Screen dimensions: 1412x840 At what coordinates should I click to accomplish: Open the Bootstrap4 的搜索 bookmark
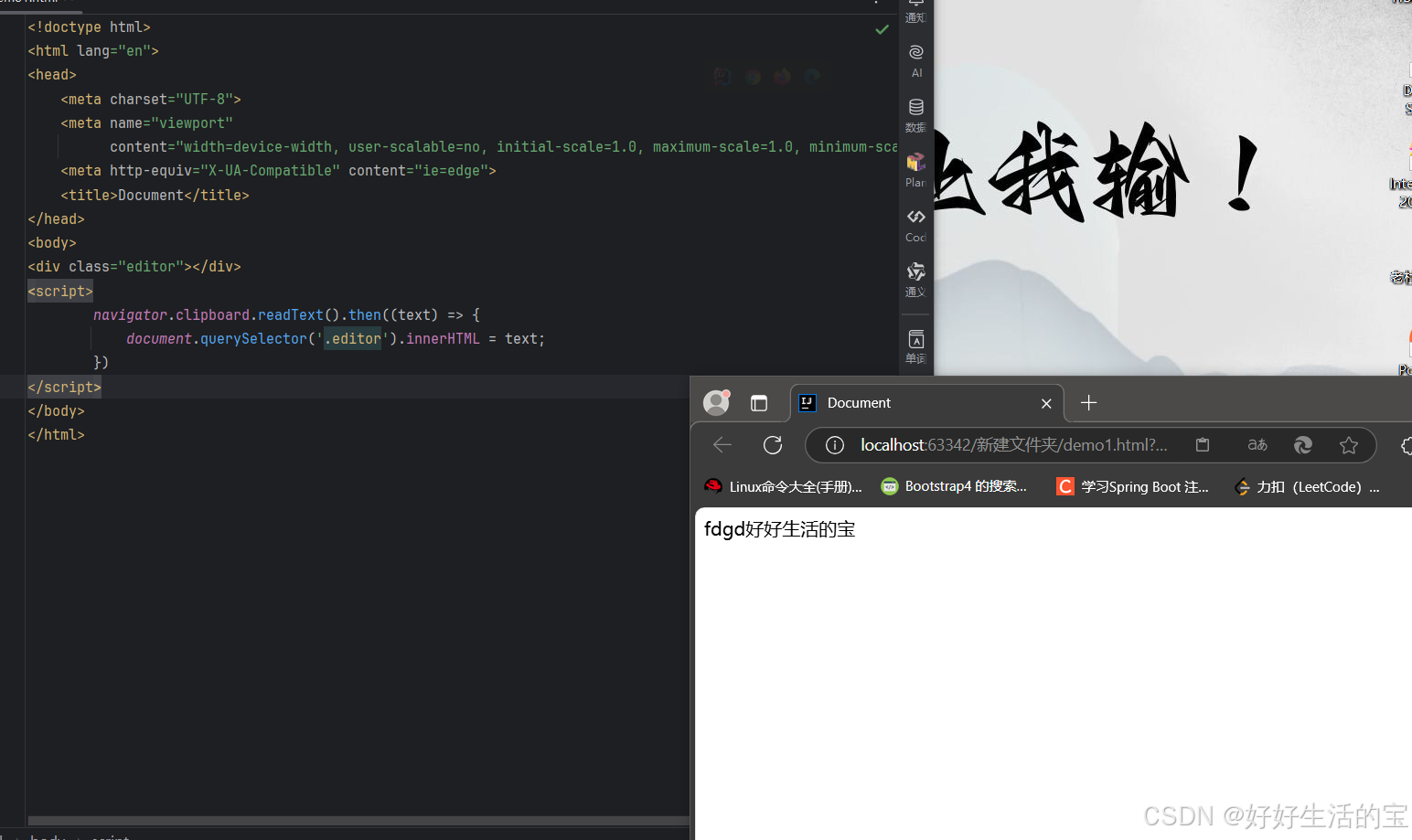pos(954,486)
